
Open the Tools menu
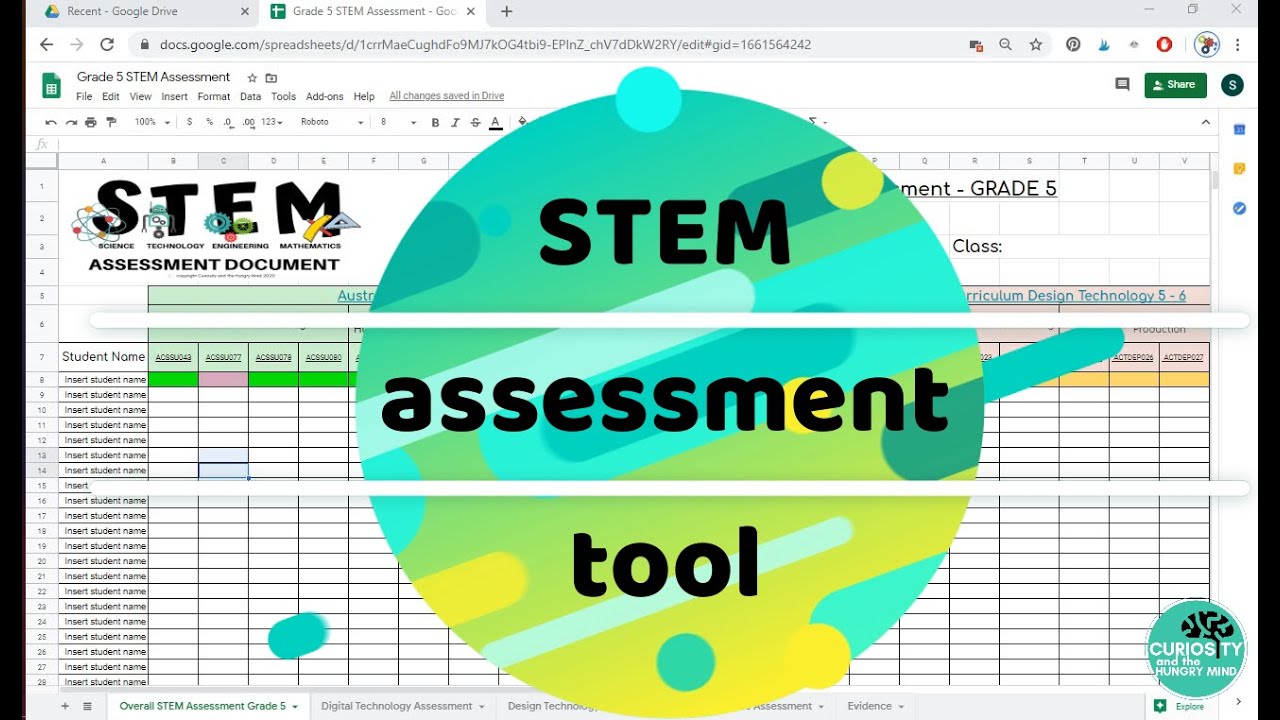pos(284,97)
